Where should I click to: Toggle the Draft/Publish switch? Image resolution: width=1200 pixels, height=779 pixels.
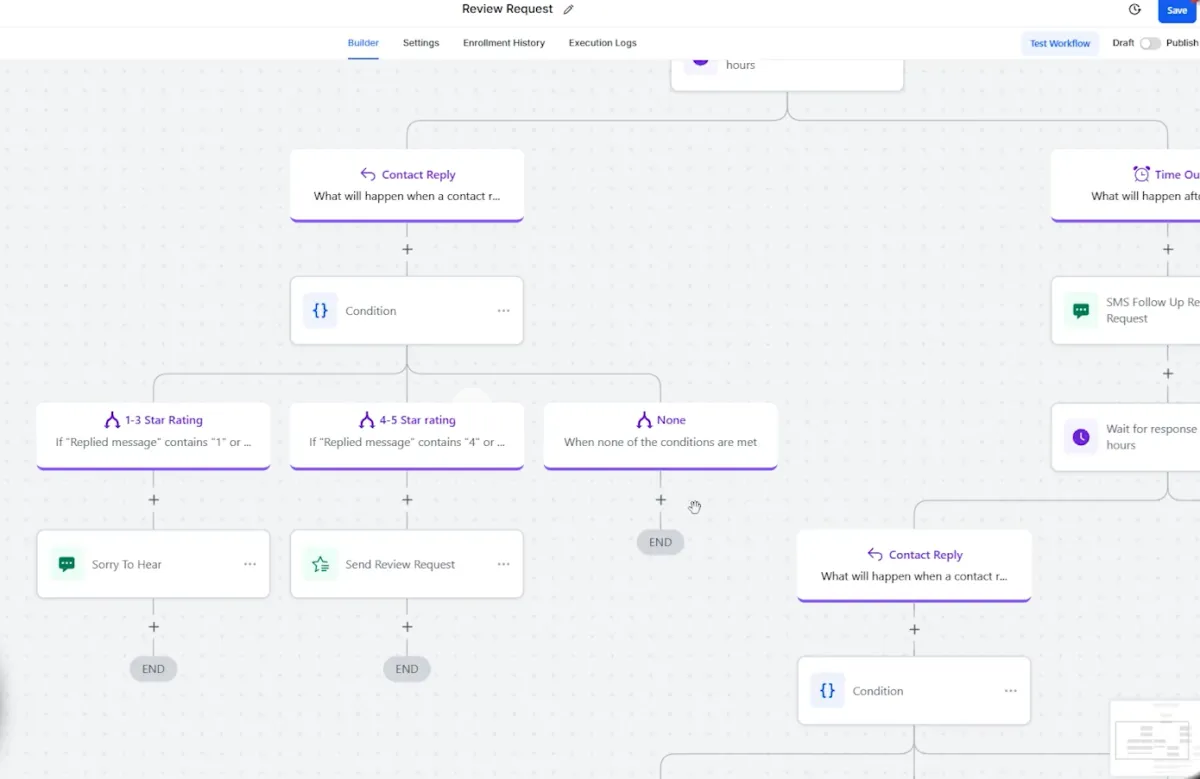click(1150, 43)
